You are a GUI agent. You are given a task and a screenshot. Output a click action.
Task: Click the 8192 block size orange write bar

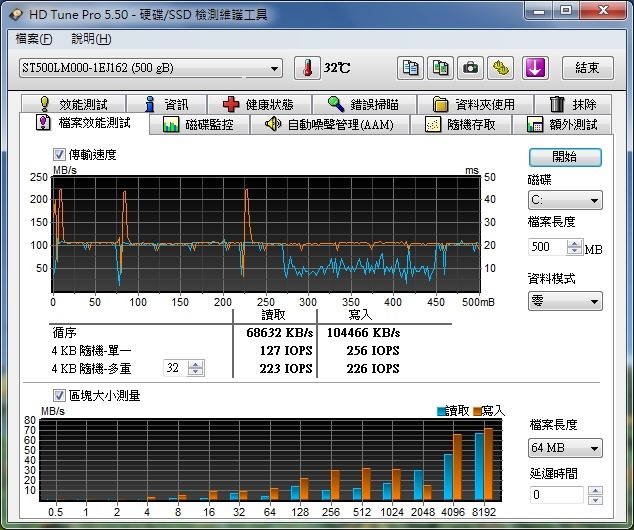(488, 464)
